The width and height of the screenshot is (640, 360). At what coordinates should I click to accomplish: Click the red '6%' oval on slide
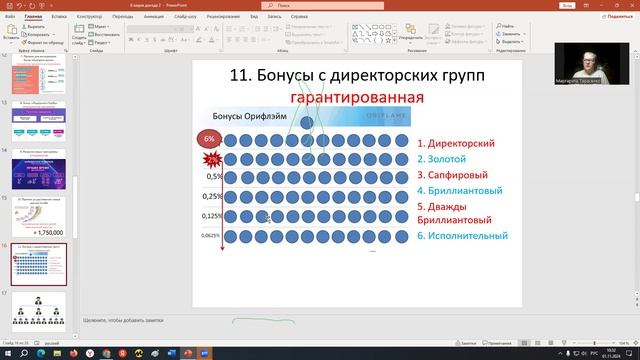209,139
